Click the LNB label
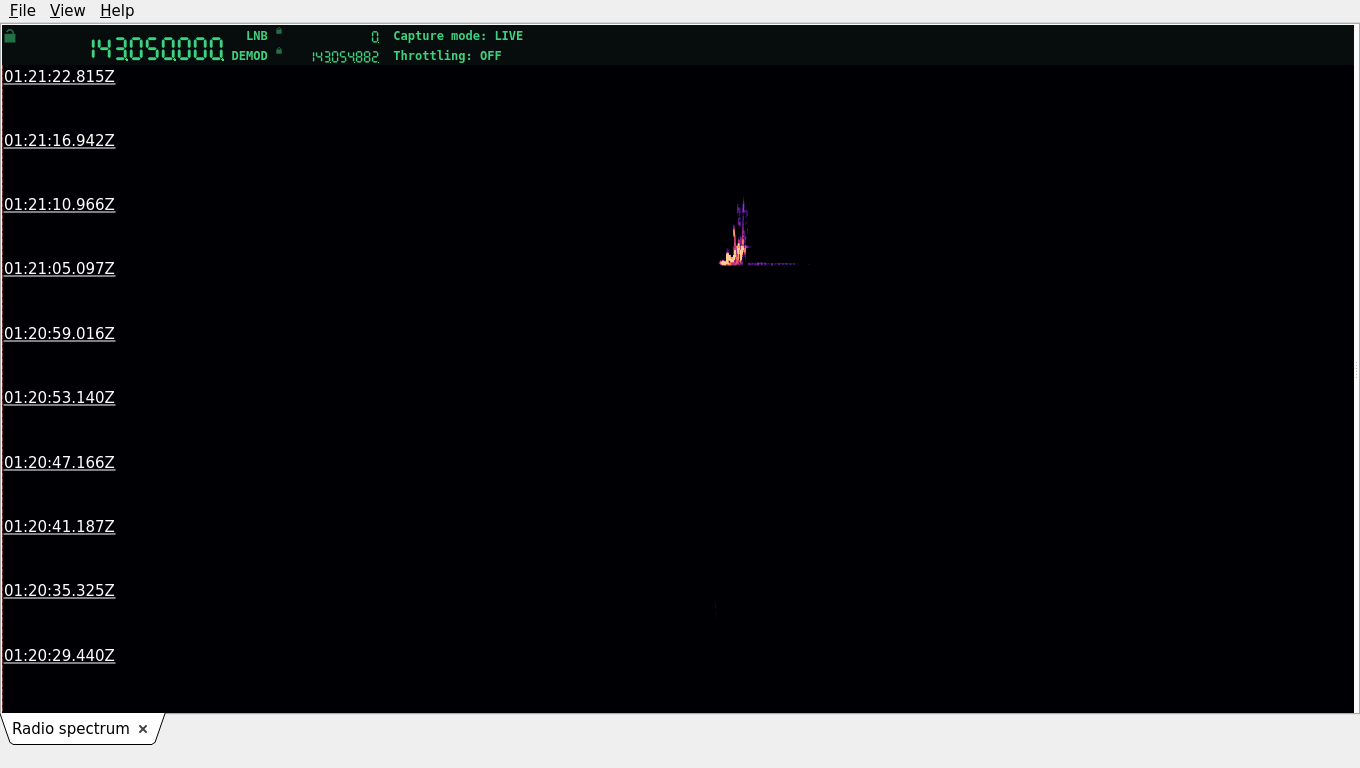The width and height of the screenshot is (1360, 768). [257, 36]
